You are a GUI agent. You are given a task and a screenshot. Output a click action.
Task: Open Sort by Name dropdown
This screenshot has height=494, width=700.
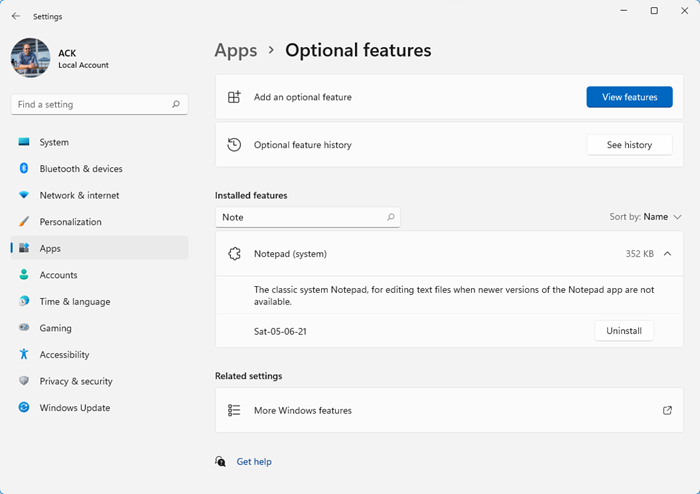tap(646, 217)
